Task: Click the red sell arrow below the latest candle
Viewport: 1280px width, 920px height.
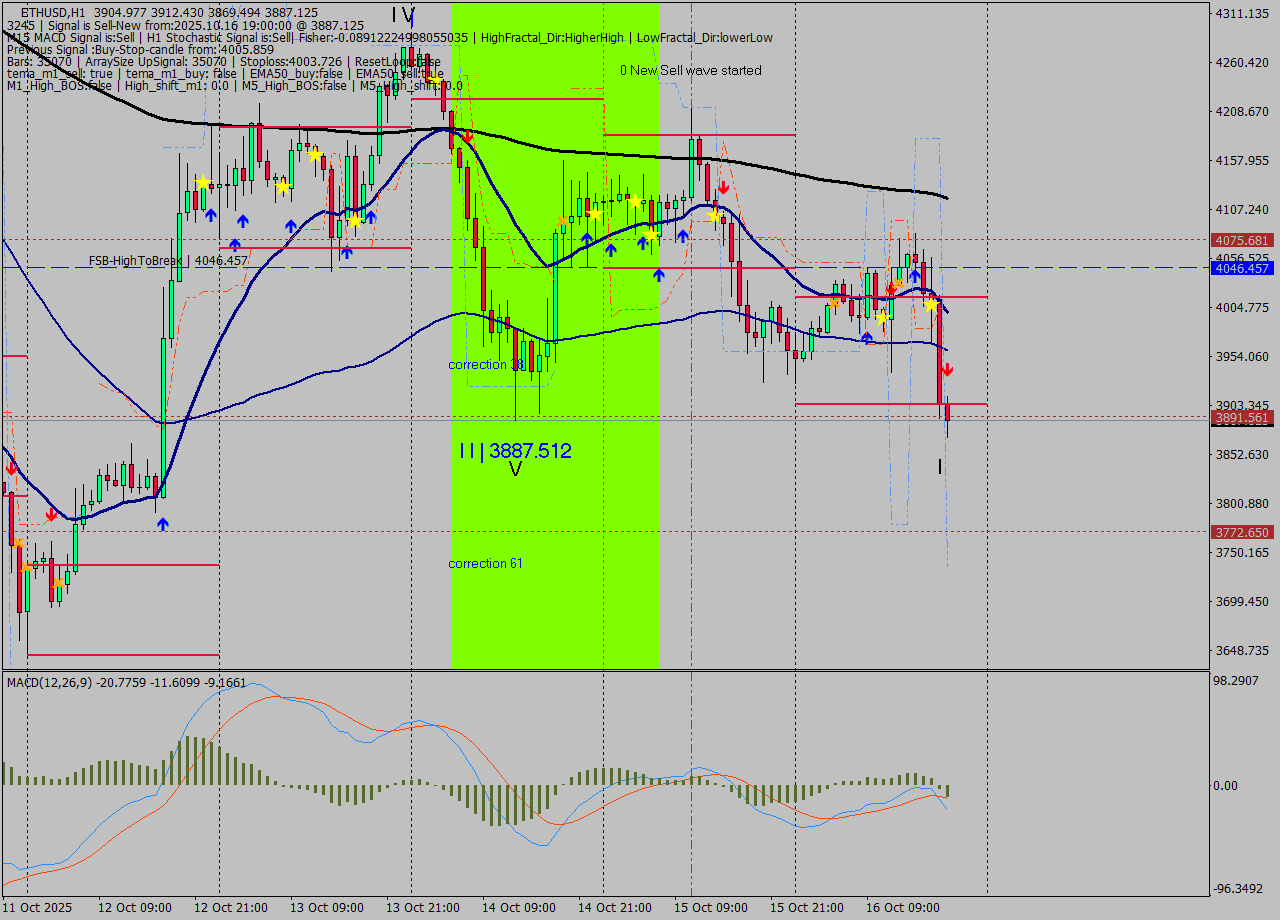Action: pos(946,370)
